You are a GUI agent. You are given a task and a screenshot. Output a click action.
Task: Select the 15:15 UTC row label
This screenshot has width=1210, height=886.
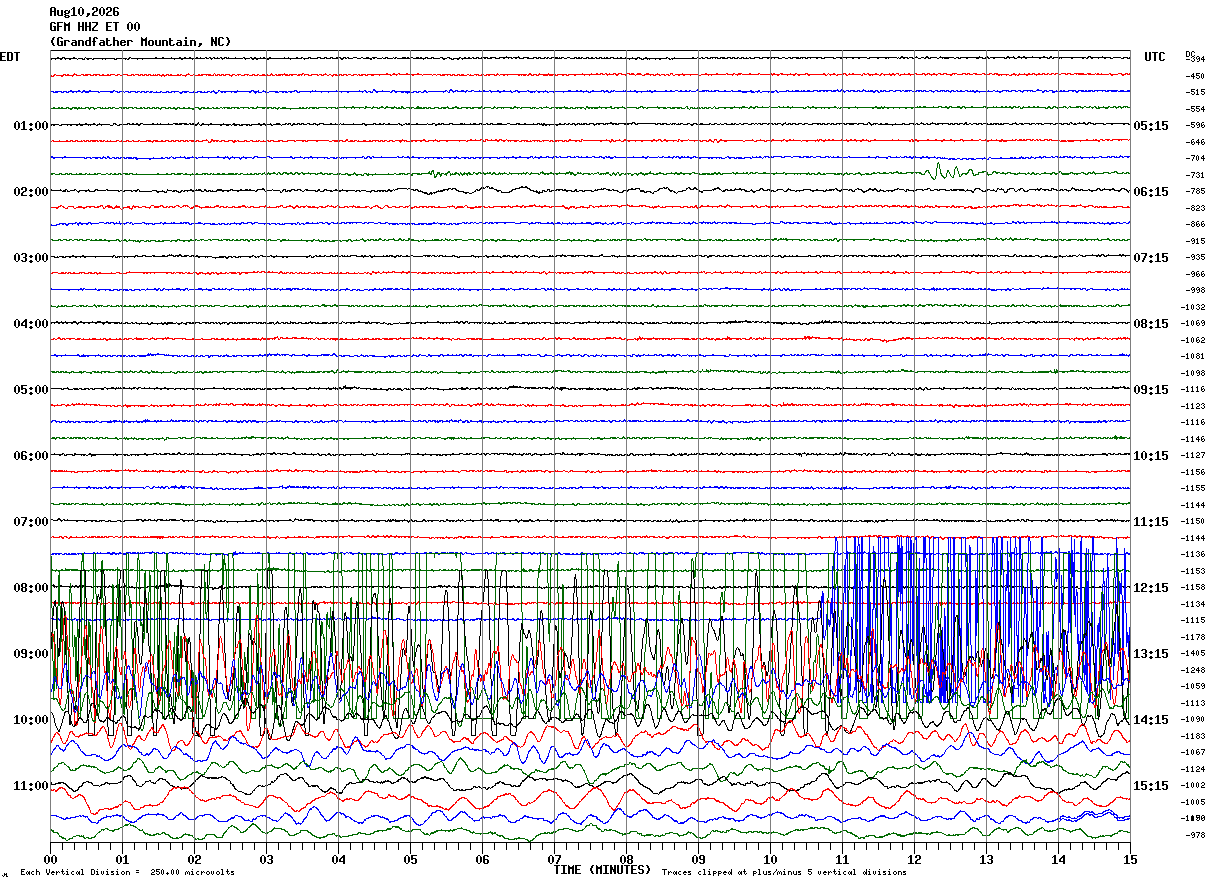coord(1151,786)
